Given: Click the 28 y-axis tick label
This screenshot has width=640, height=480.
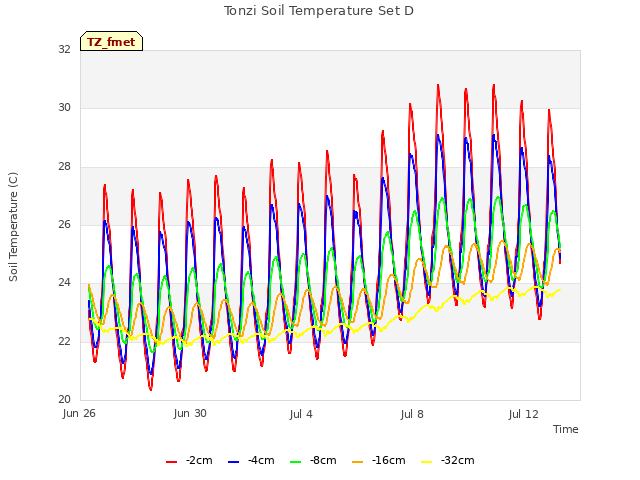Looking at the screenshot, I should click(x=64, y=167).
